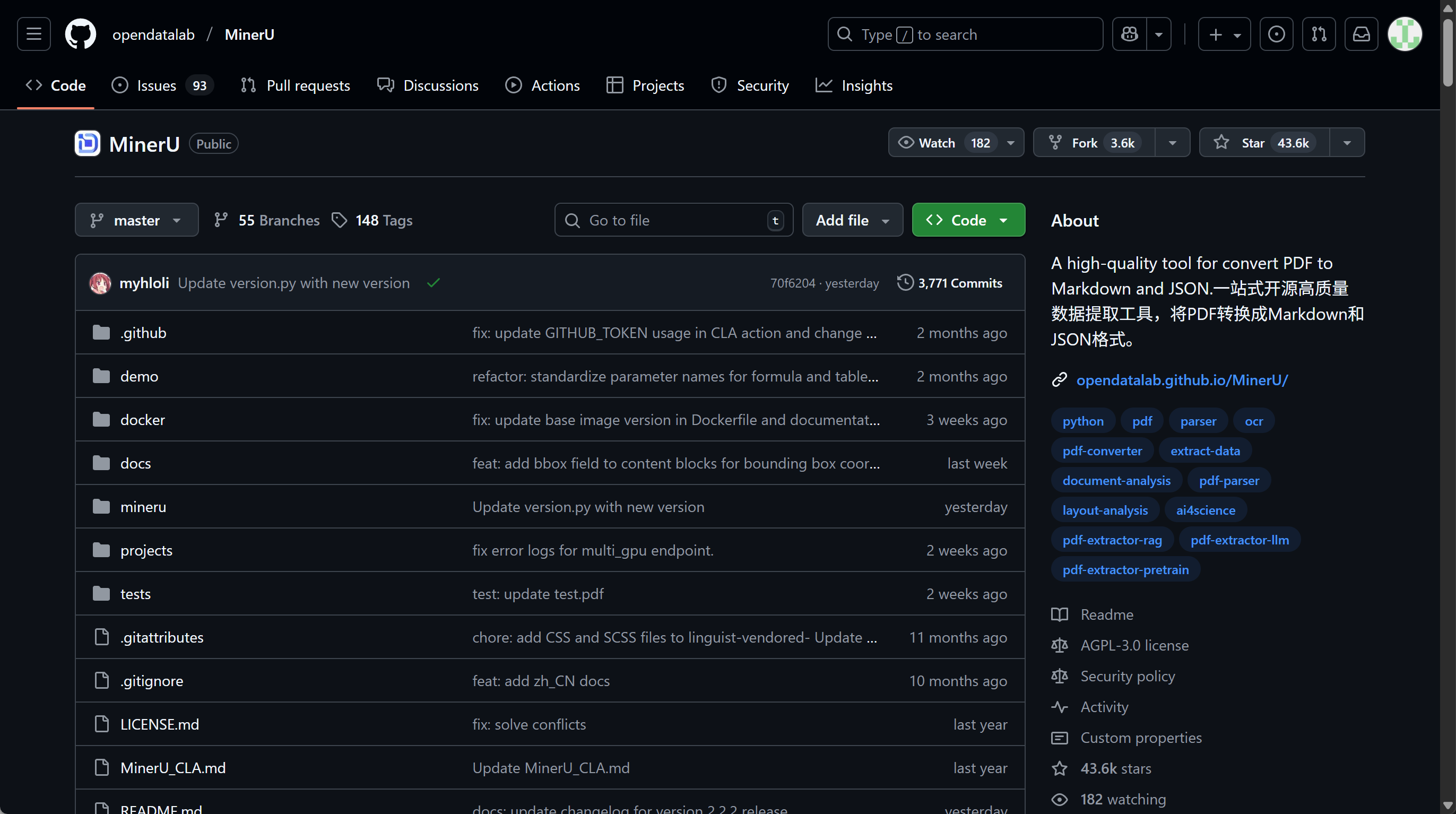
Task: Click the branches icon beside 55 Branches
Action: point(221,220)
